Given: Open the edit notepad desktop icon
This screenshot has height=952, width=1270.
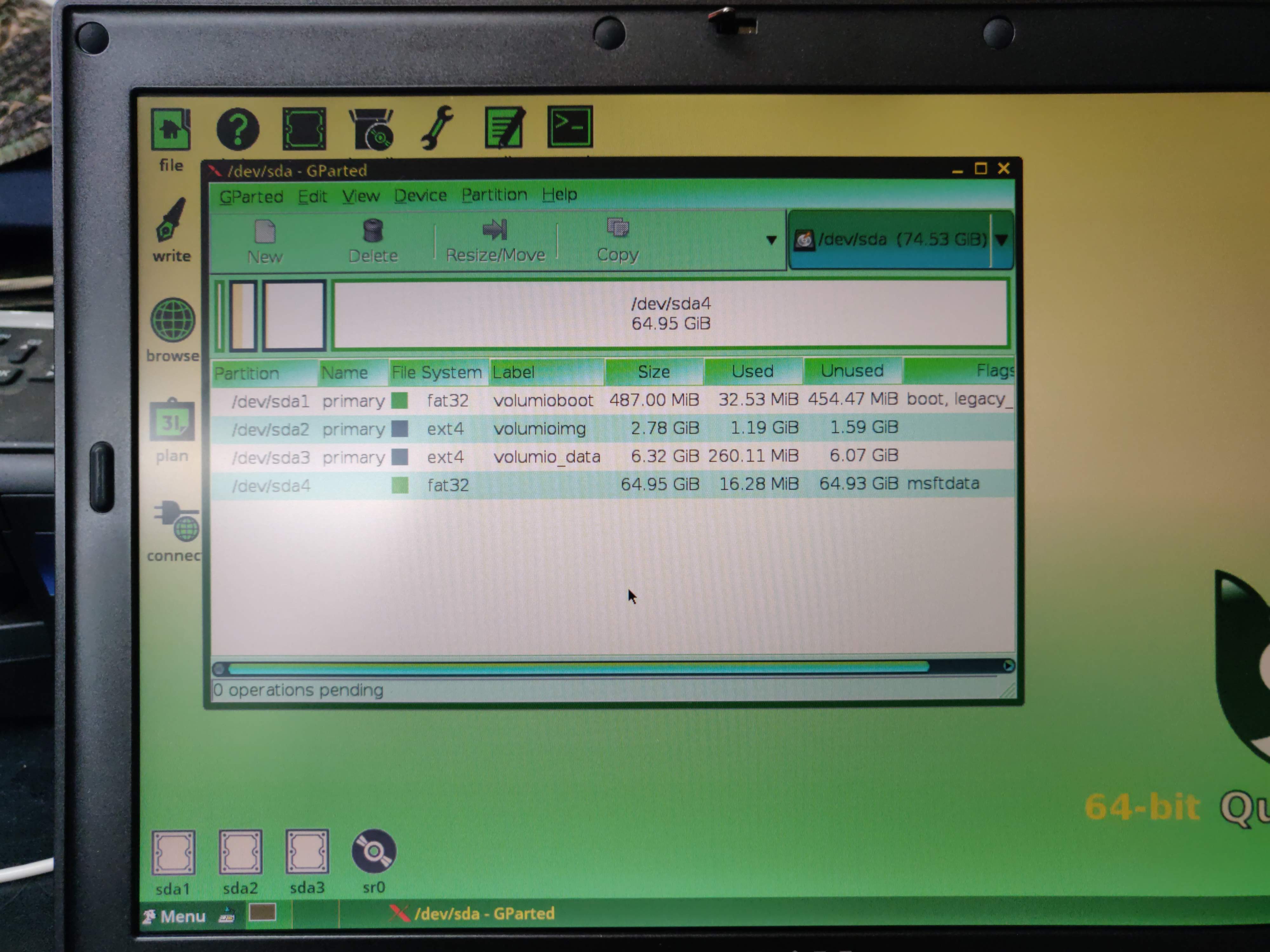Looking at the screenshot, I should click(505, 127).
